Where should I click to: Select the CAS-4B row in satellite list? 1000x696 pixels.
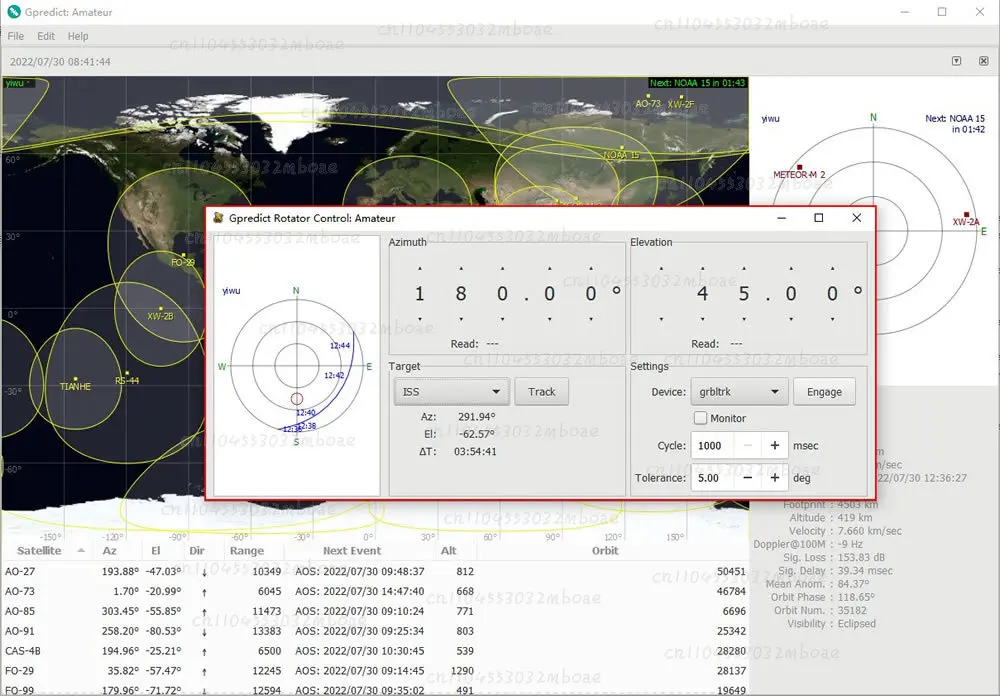tap(375, 651)
